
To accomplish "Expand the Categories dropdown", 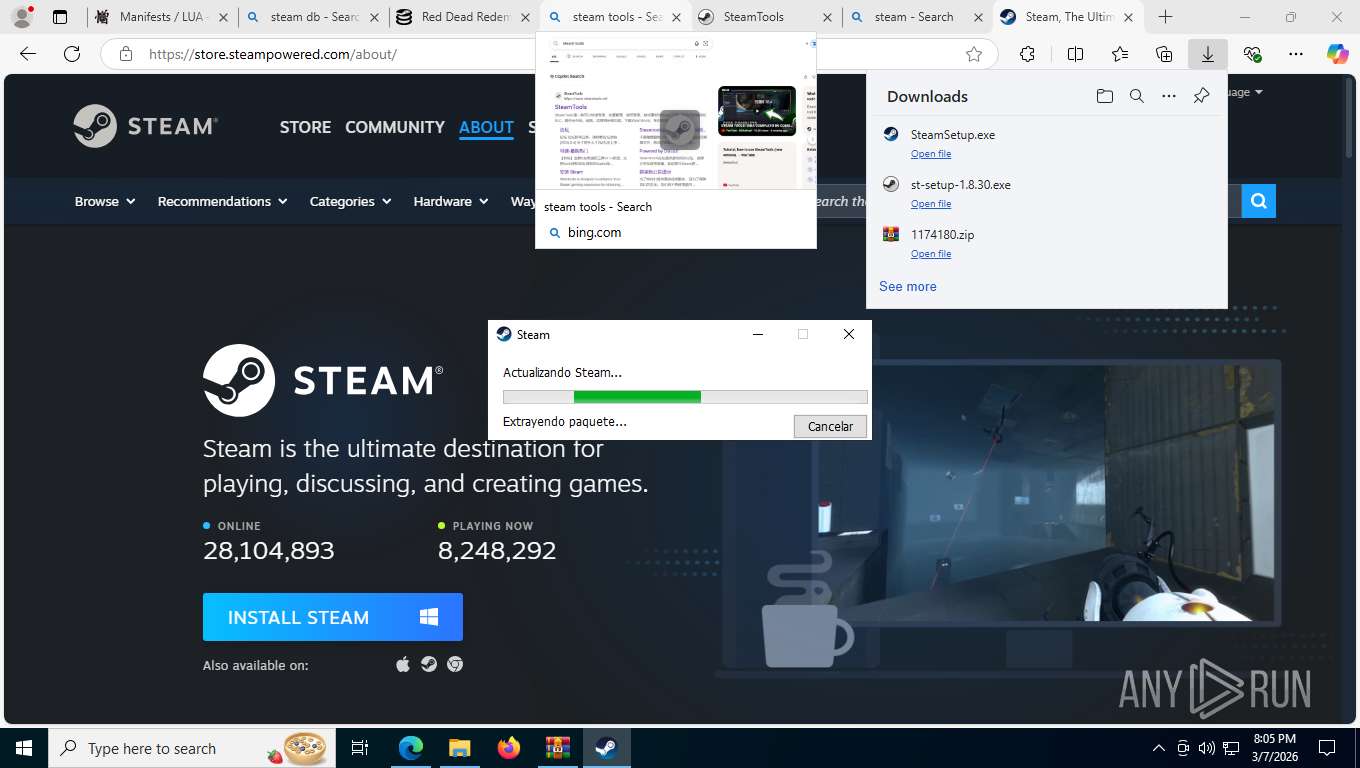I will (350, 201).
